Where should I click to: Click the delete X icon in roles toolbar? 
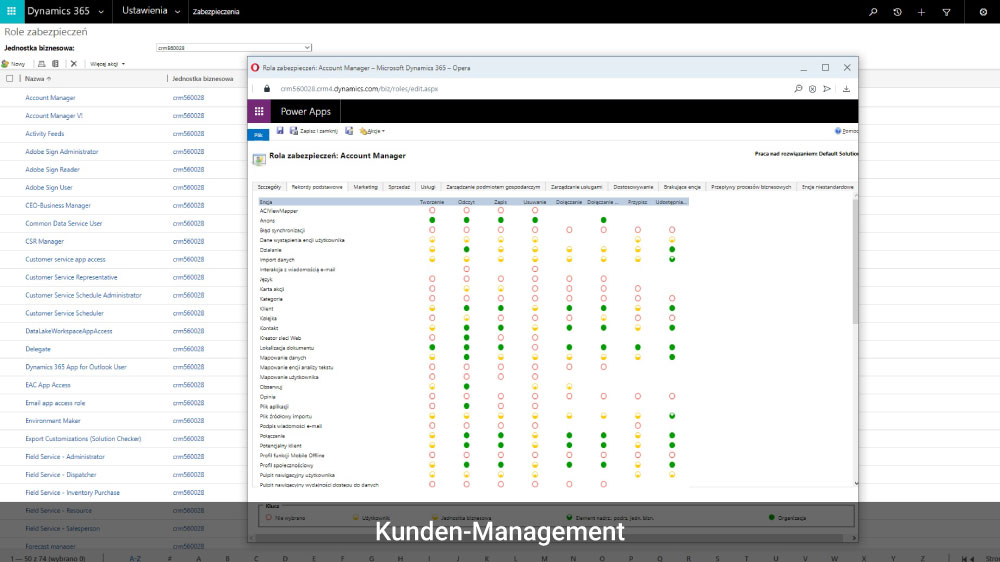(x=73, y=64)
